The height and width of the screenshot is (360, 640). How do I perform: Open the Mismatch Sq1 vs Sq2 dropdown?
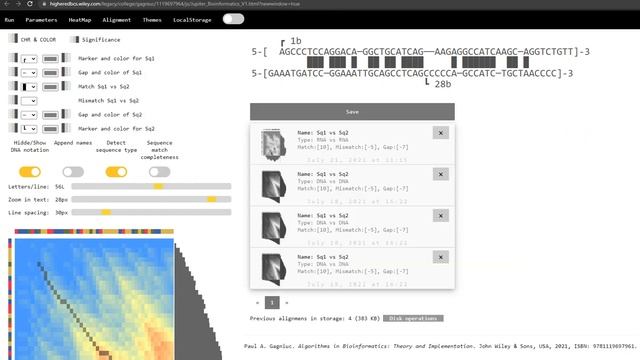pyautogui.click(x=29, y=101)
